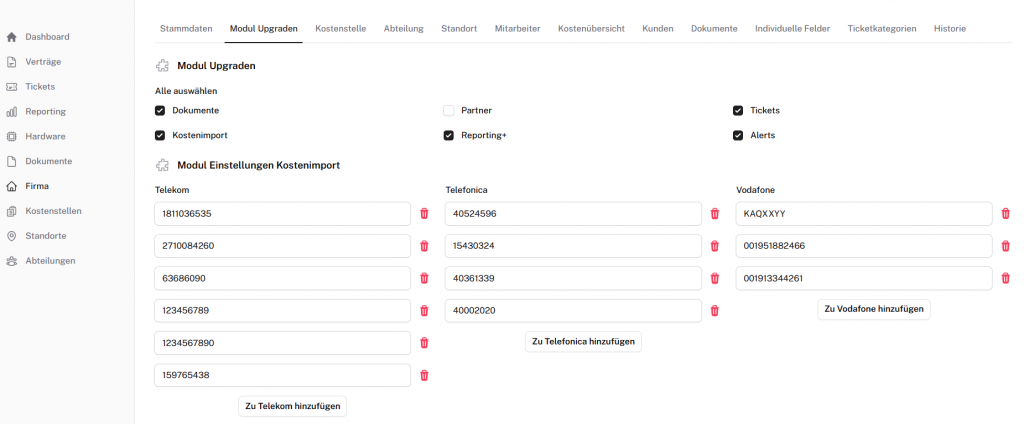Delete the Telekom entry 1811036535
The height and width of the screenshot is (424, 1024).
coord(424,214)
